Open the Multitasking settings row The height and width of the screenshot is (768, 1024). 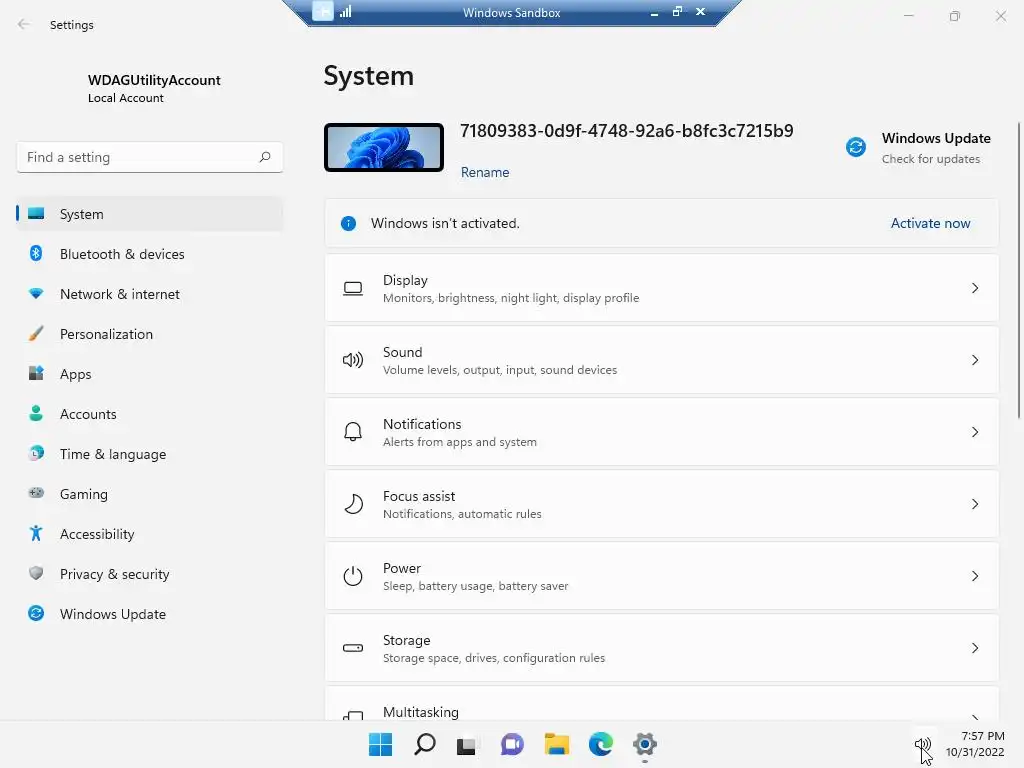click(x=662, y=703)
